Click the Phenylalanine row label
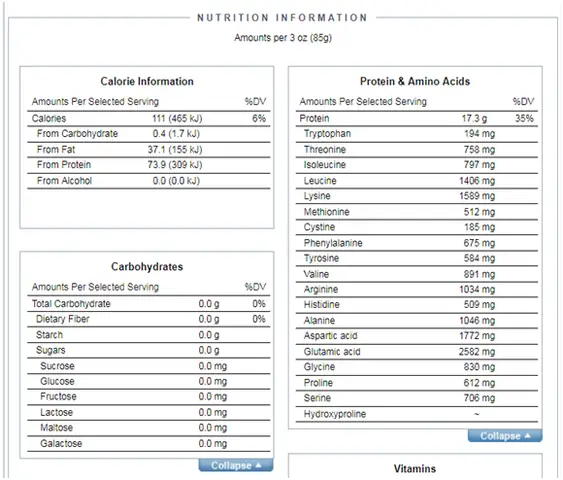 point(333,243)
